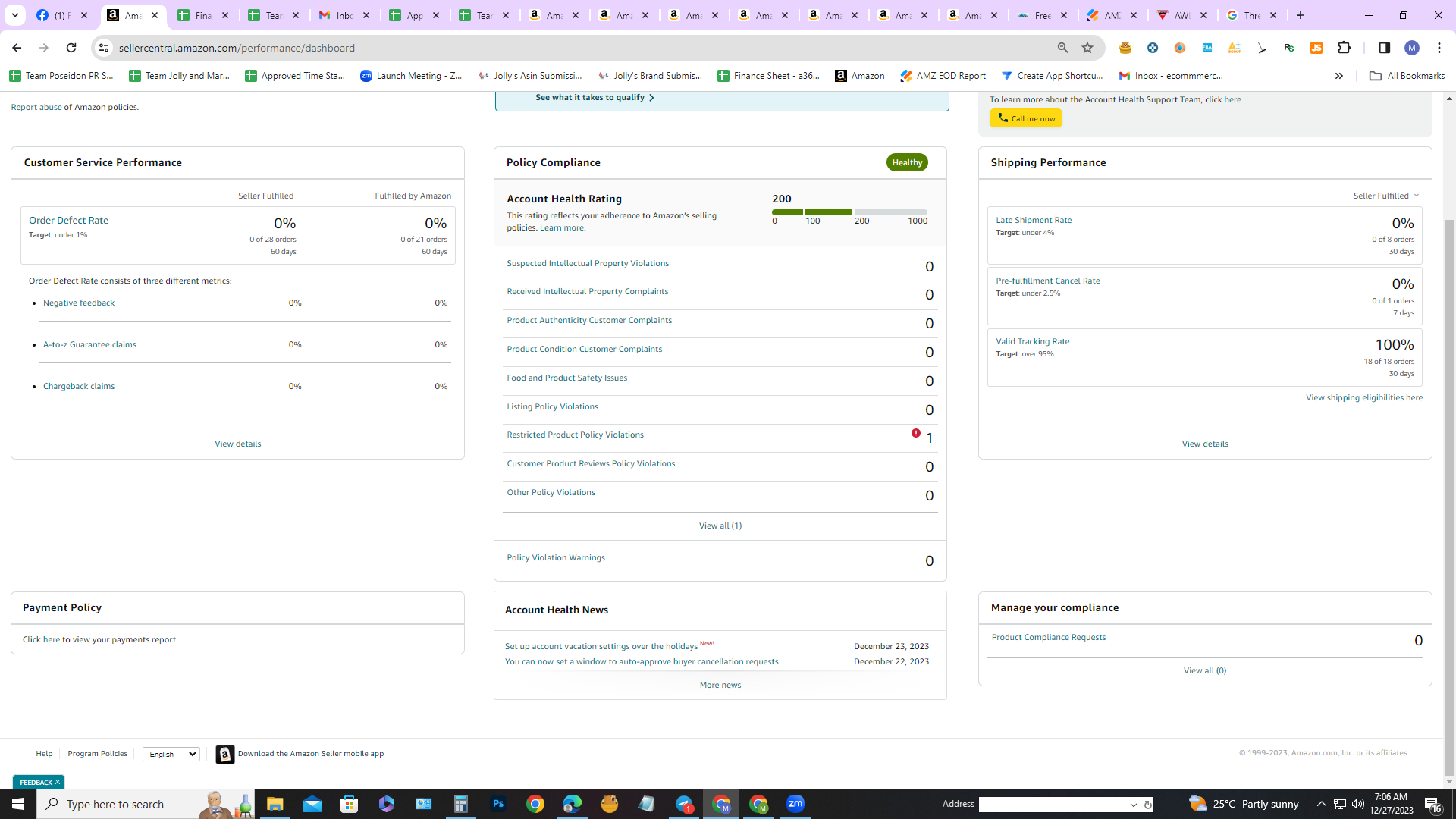
Task: View details under Customer Service Performance
Action: [x=237, y=444]
